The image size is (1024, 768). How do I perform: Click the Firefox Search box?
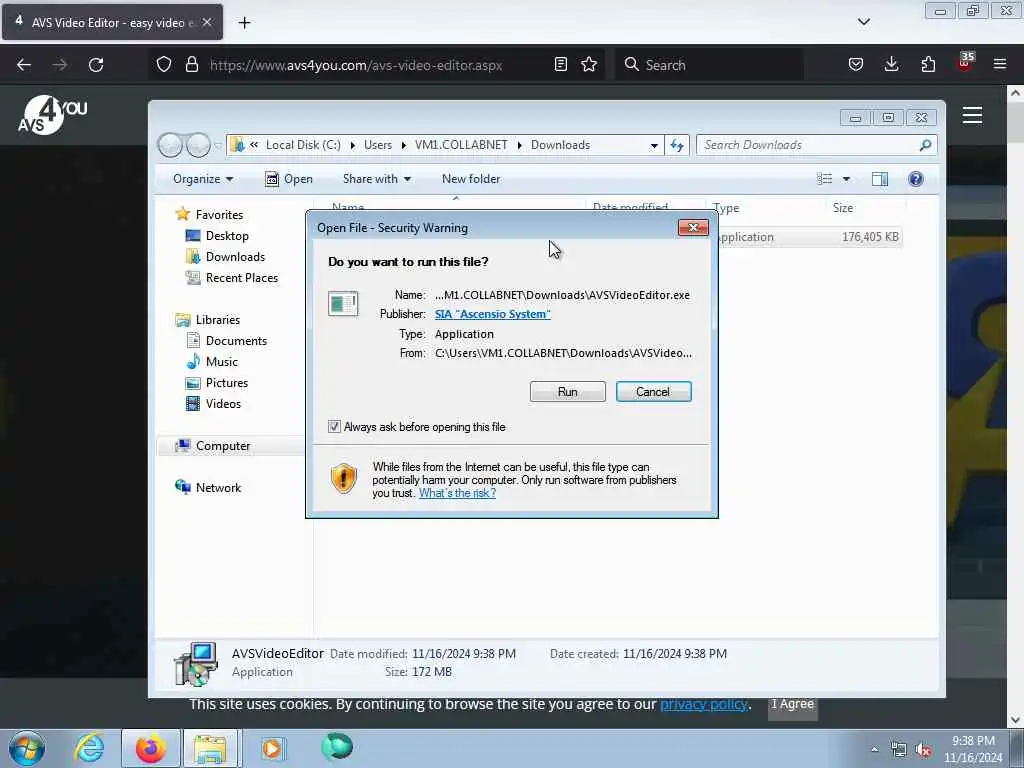709,65
